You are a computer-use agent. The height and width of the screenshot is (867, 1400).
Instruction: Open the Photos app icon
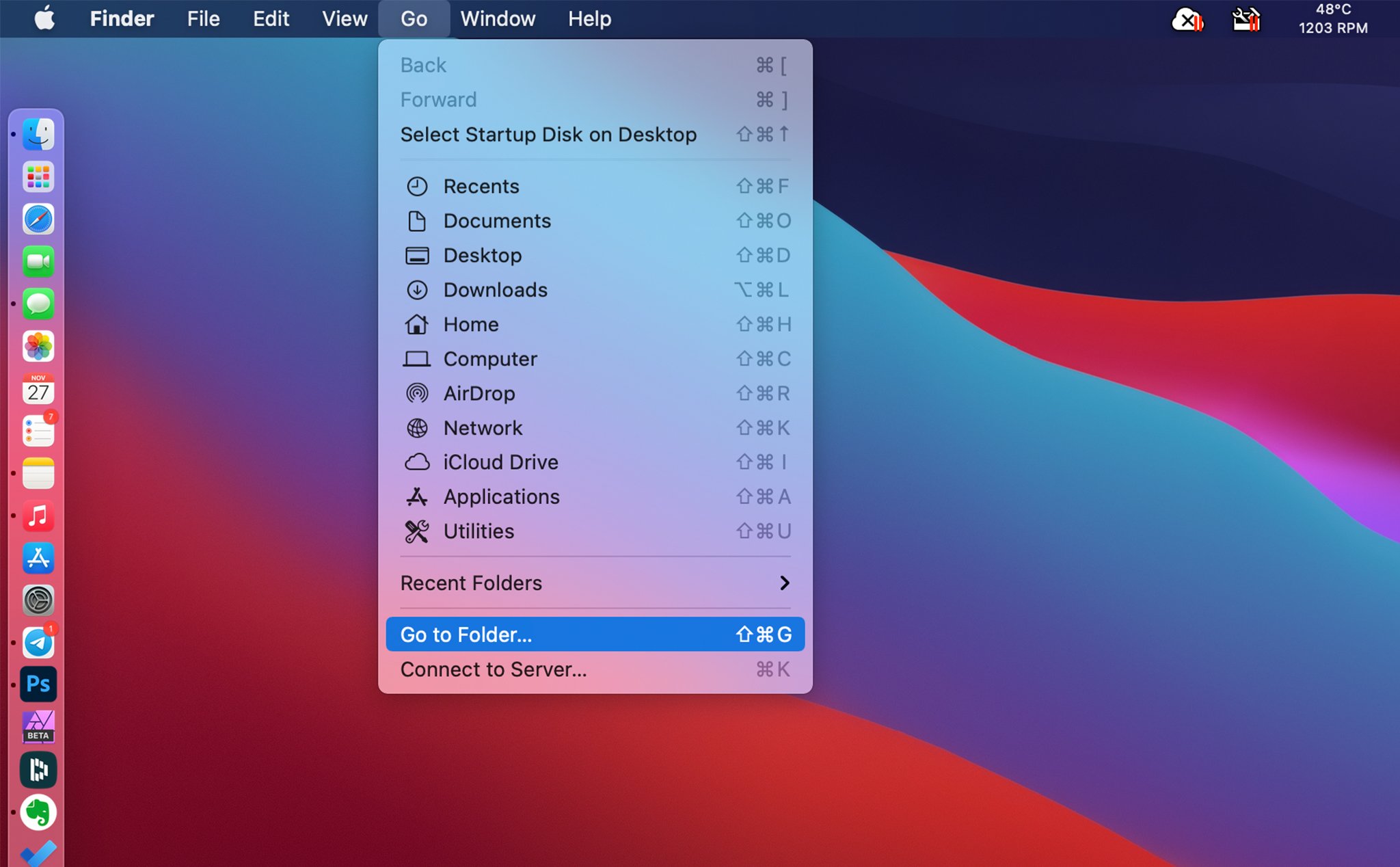38,347
